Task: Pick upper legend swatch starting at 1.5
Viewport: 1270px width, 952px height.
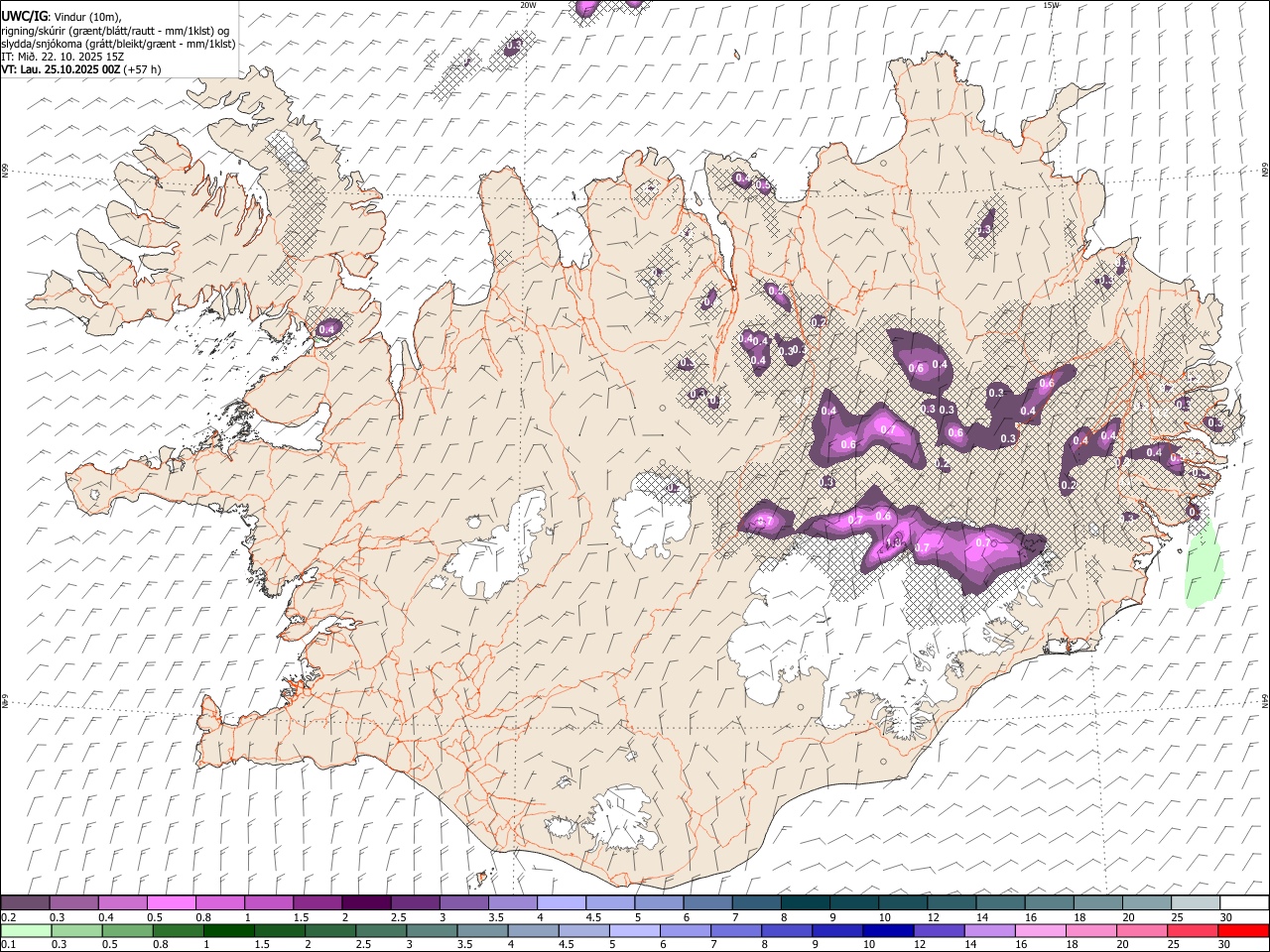Action: coord(317,903)
